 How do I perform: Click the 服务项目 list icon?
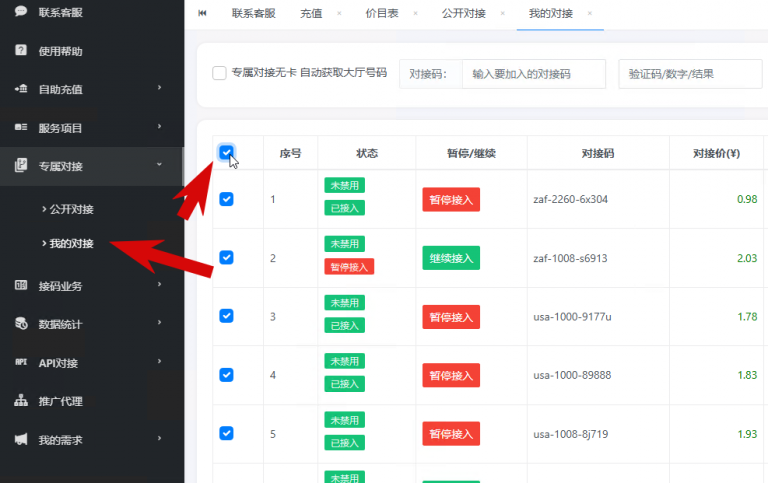click(21, 127)
